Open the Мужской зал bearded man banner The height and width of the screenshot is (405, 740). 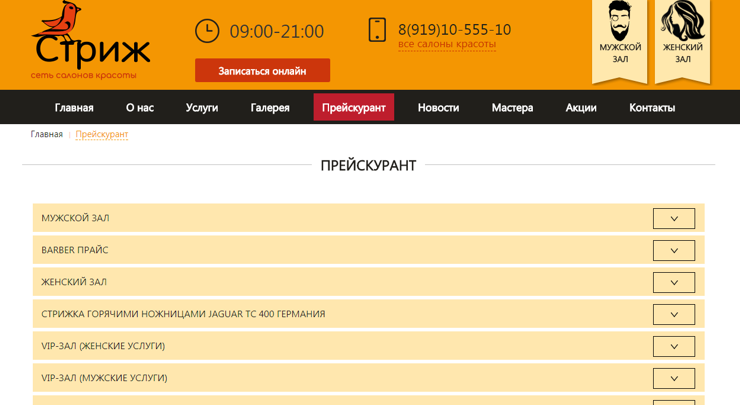point(620,38)
